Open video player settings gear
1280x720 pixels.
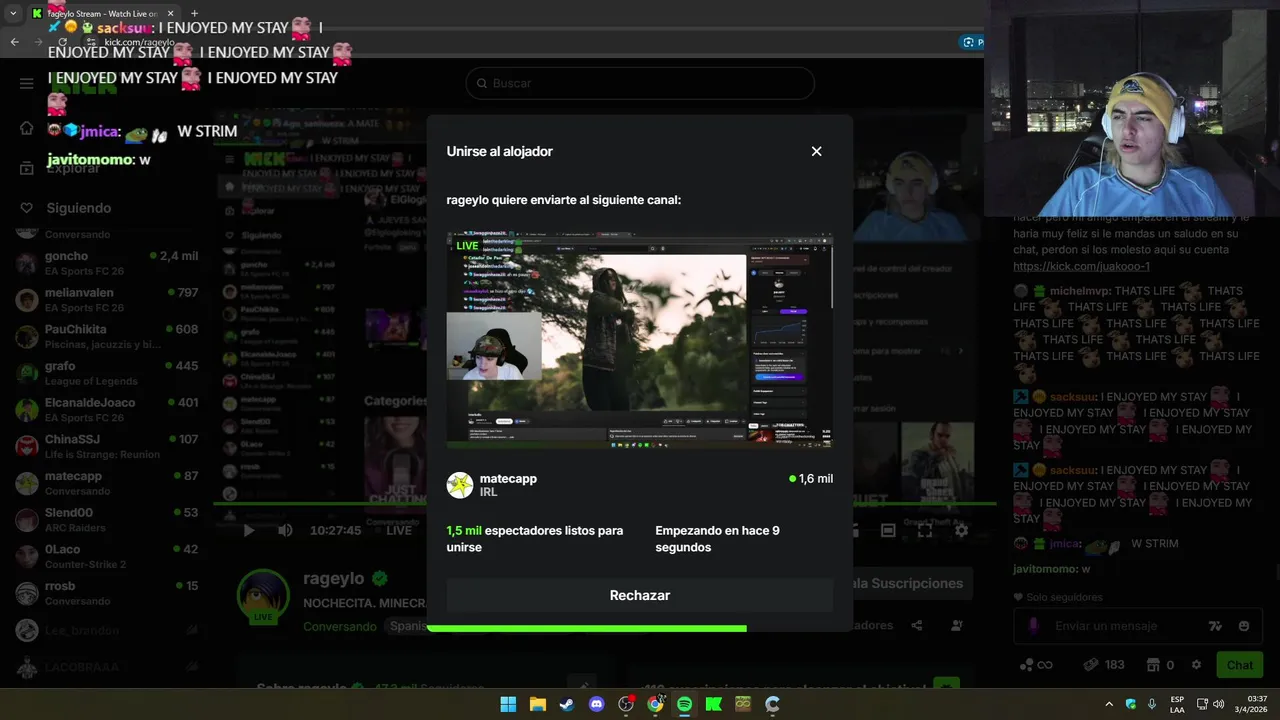click(x=961, y=531)
